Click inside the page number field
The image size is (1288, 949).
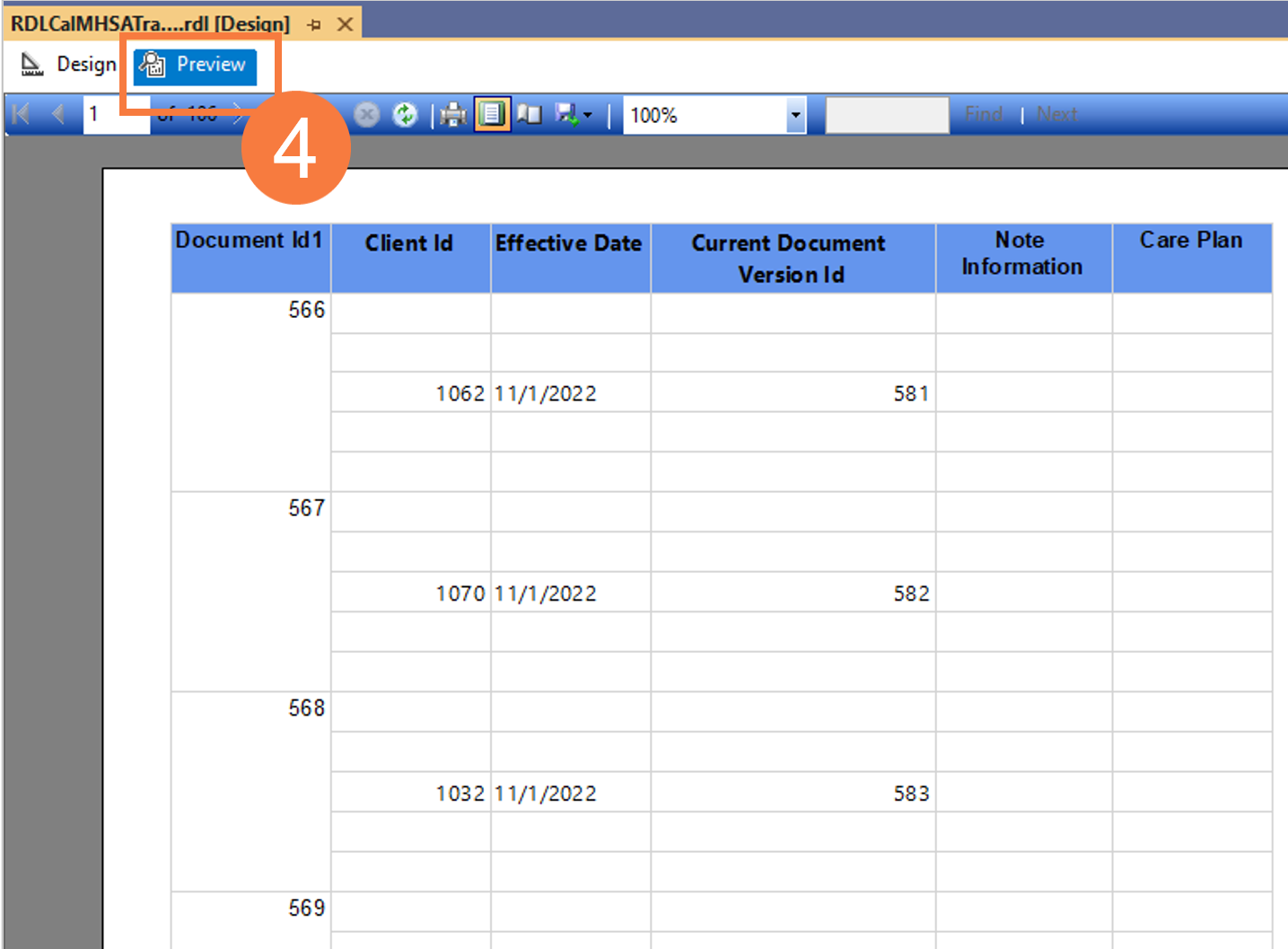tap(115, 114)
